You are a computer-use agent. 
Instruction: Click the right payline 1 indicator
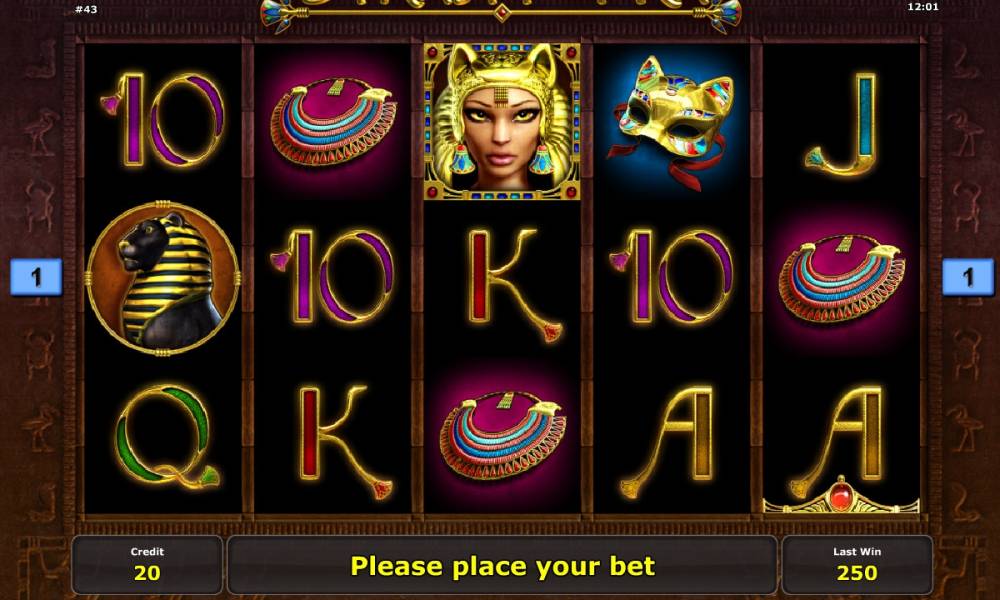(968, 277)
